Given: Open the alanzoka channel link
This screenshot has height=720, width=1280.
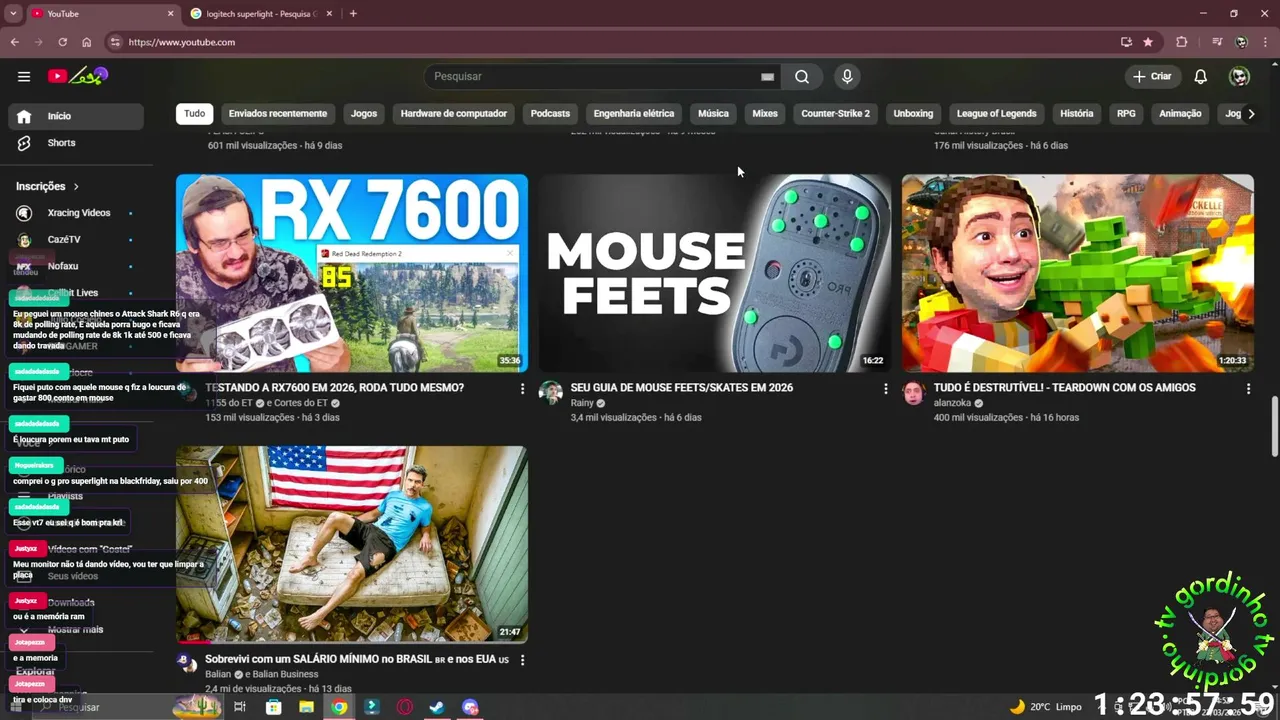Looking at the screenshot, I should tap(952, 403).
